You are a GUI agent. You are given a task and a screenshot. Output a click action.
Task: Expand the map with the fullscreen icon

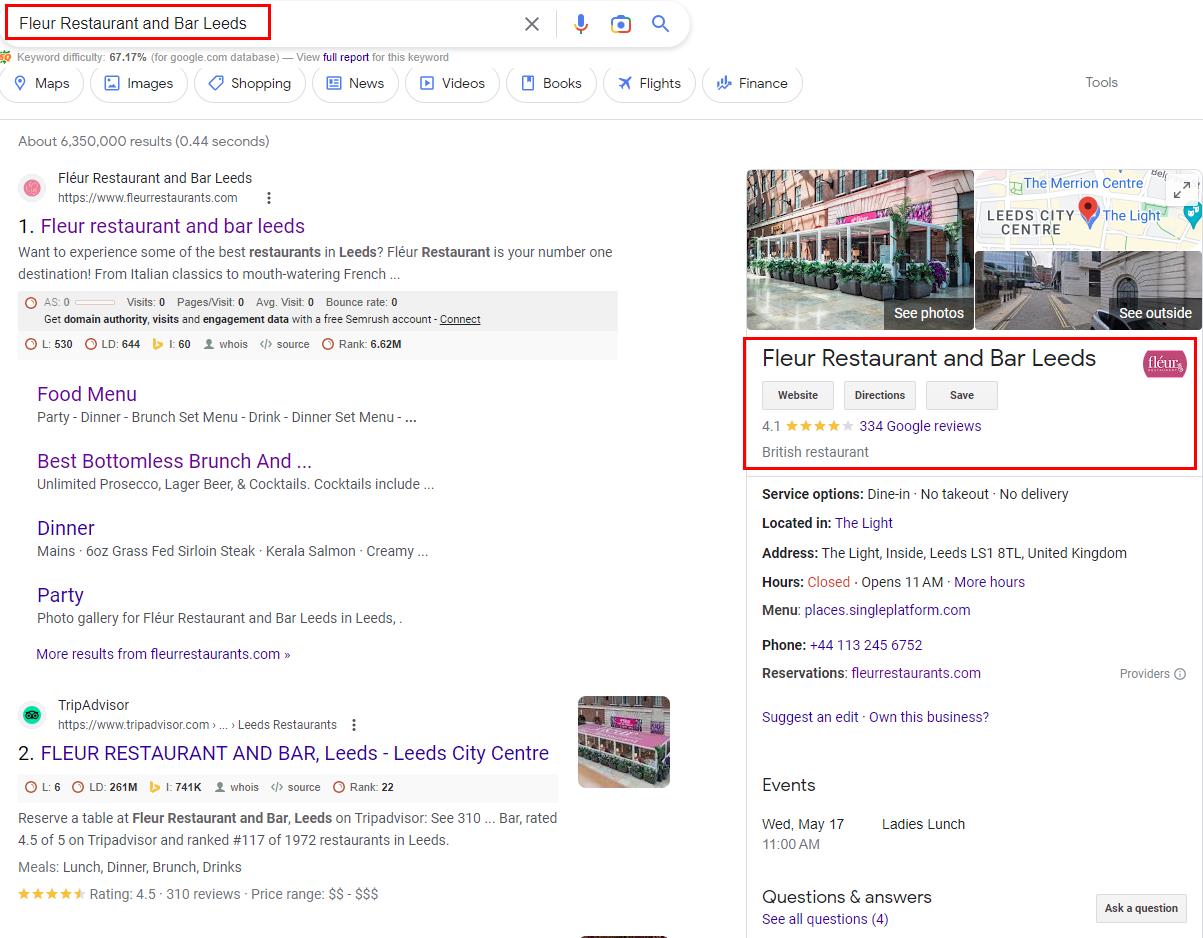1182,188
